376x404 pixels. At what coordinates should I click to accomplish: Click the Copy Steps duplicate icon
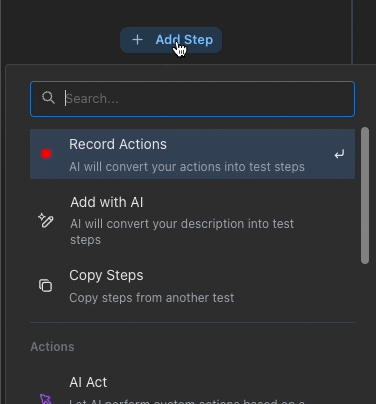[46, 286]
